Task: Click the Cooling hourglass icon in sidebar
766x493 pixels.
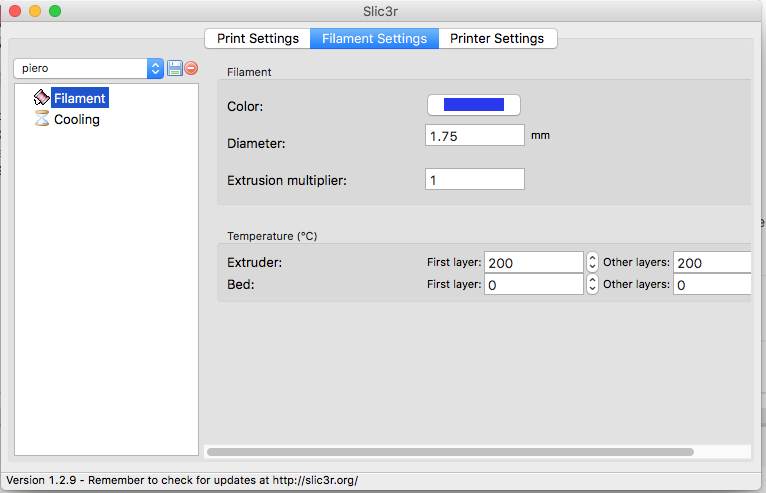Action: coord(41,119)
